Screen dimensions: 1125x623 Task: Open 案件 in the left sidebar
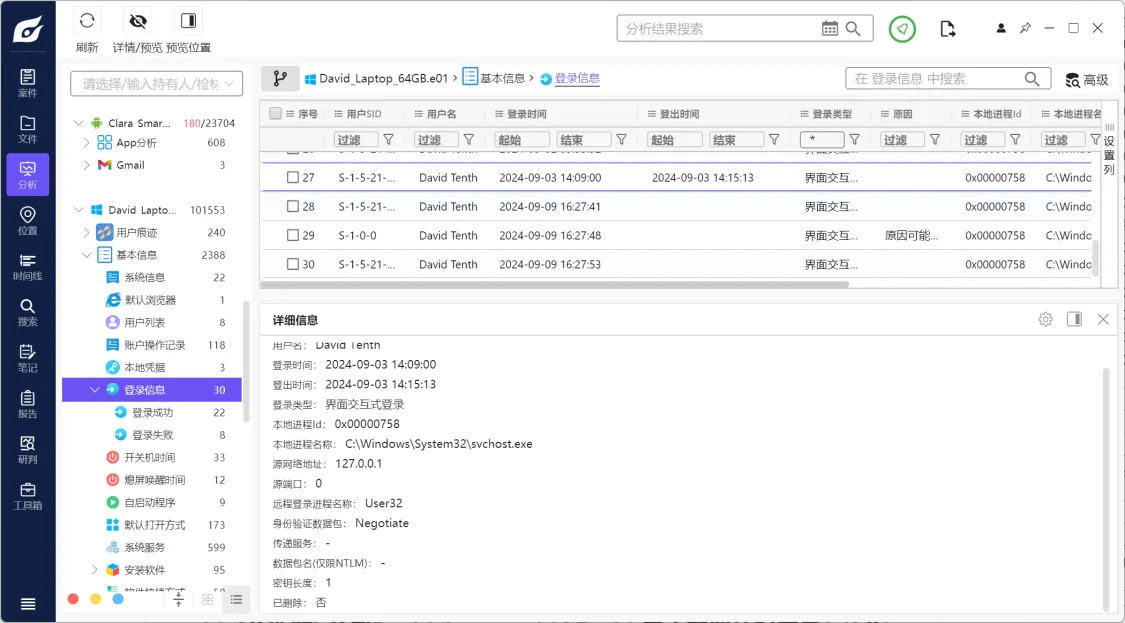click(27, 83)
